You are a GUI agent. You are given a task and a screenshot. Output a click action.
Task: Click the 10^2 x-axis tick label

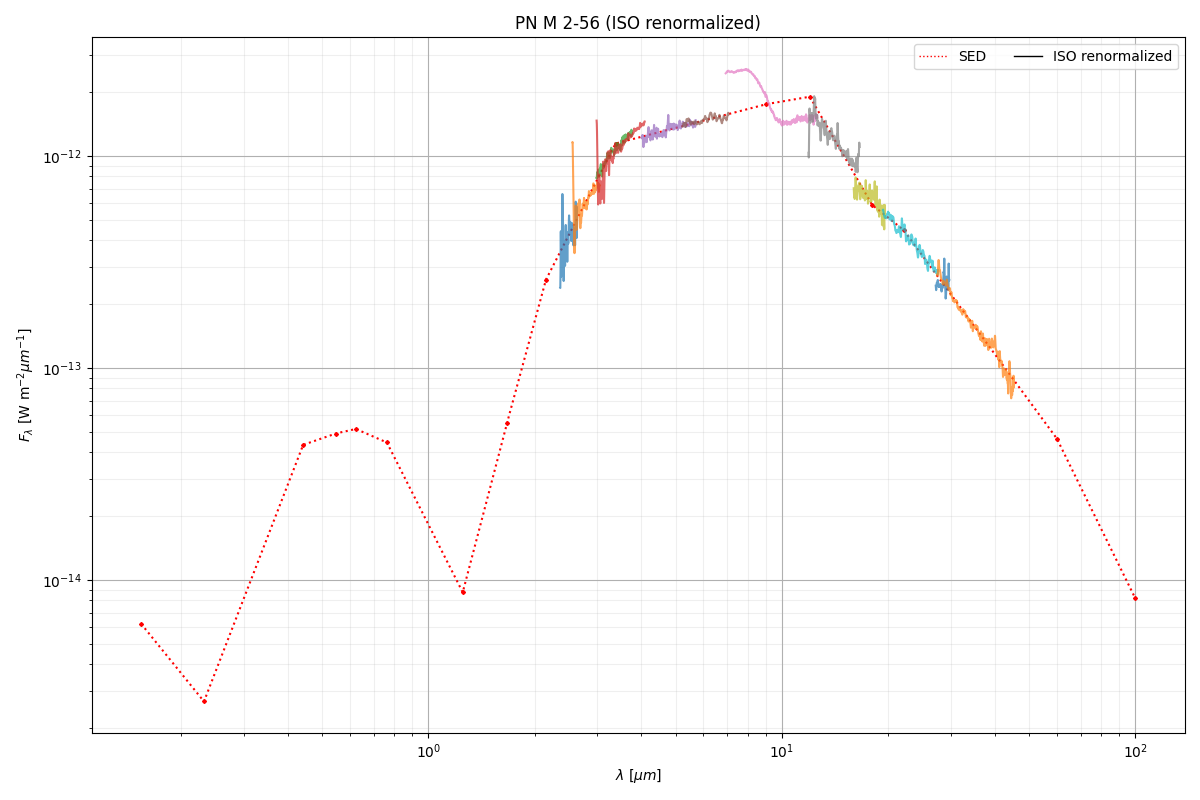click(1135, 752)
